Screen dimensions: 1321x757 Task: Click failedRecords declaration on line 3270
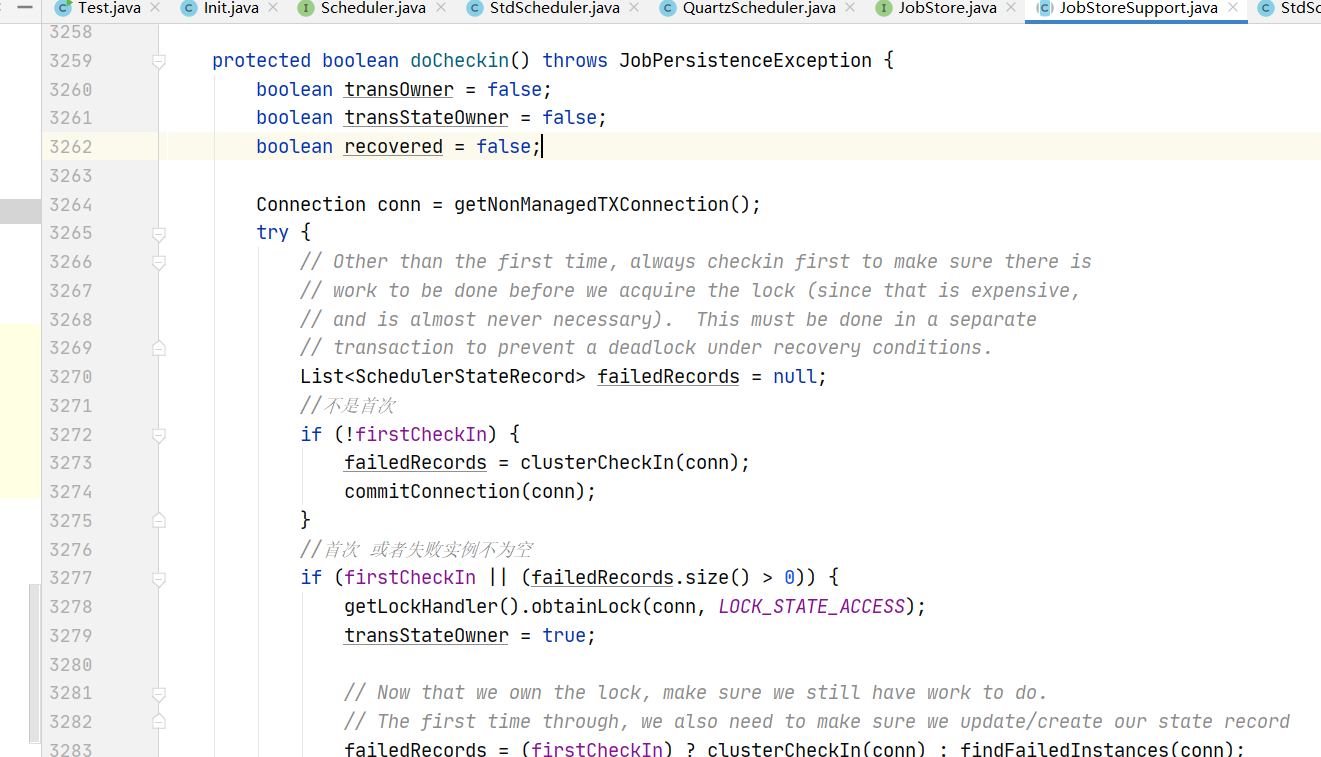668,377
